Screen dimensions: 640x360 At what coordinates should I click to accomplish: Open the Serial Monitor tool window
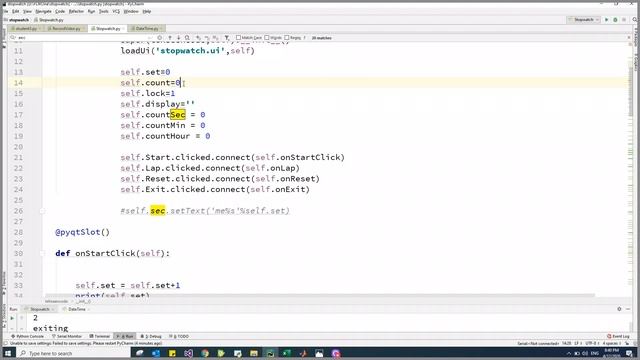click(67, 336)
